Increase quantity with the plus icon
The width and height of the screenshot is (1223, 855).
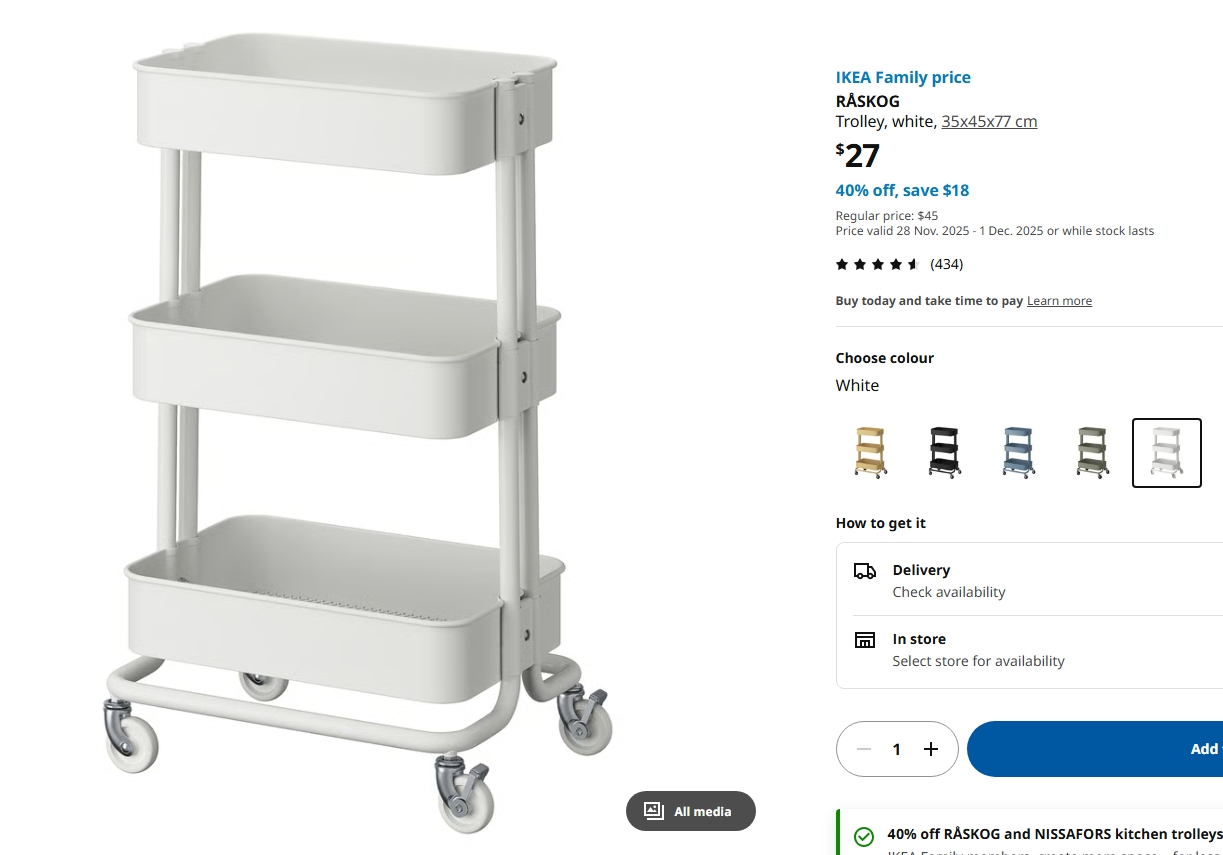931,749
